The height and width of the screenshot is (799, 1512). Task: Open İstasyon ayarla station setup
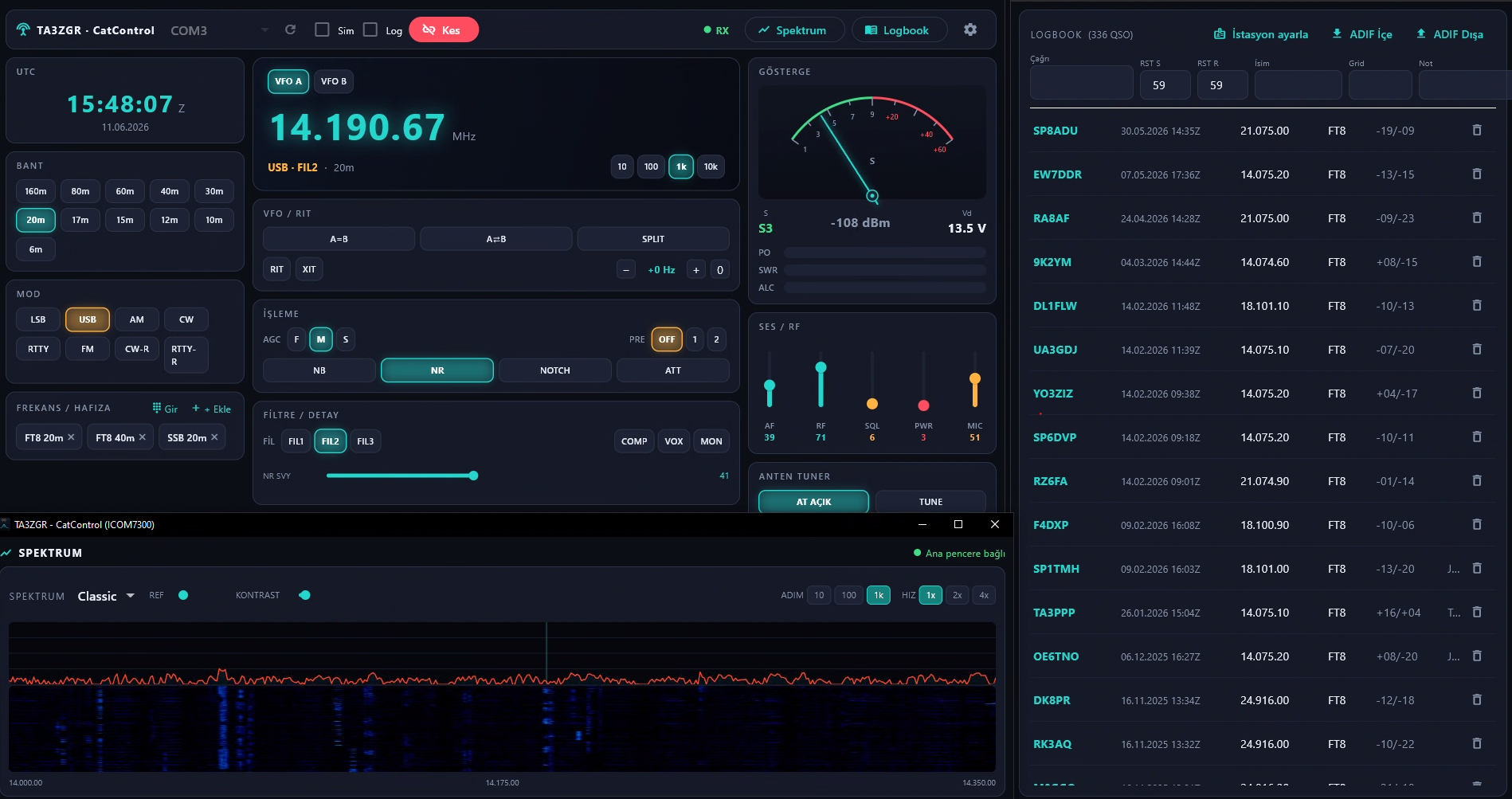click(1260, 34)
